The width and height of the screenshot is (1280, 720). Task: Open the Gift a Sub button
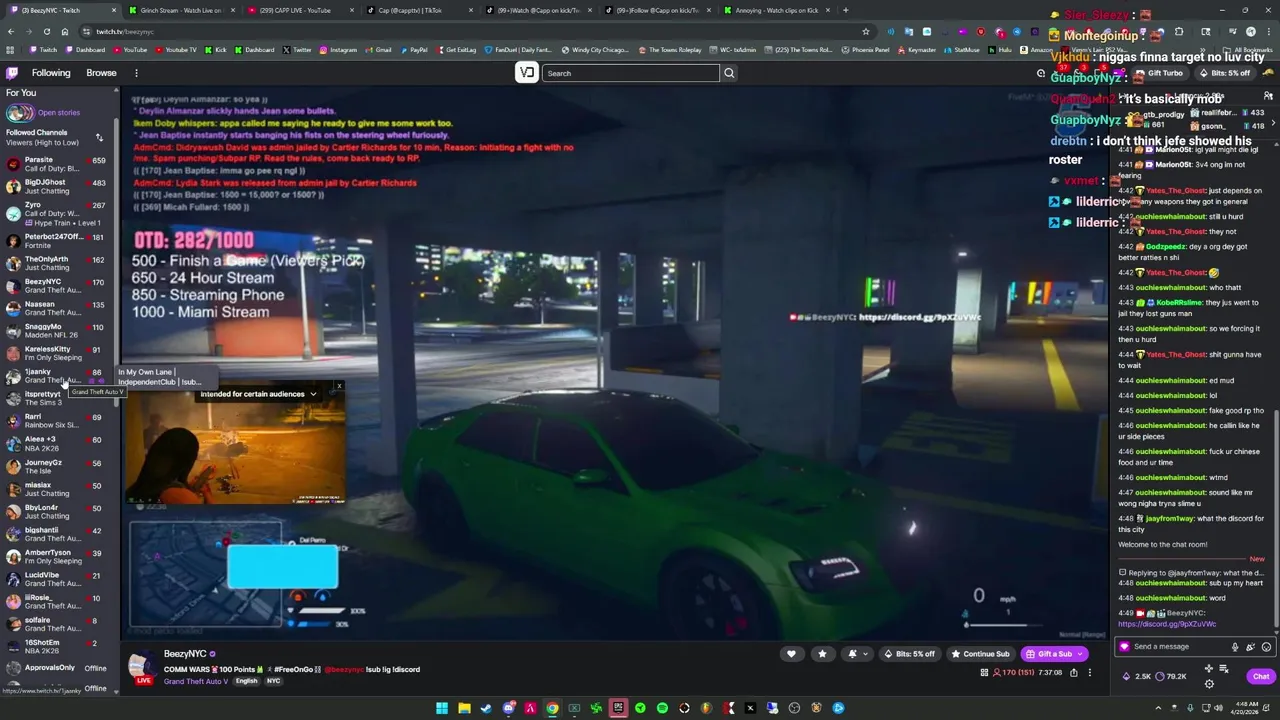click(1054, 654)
